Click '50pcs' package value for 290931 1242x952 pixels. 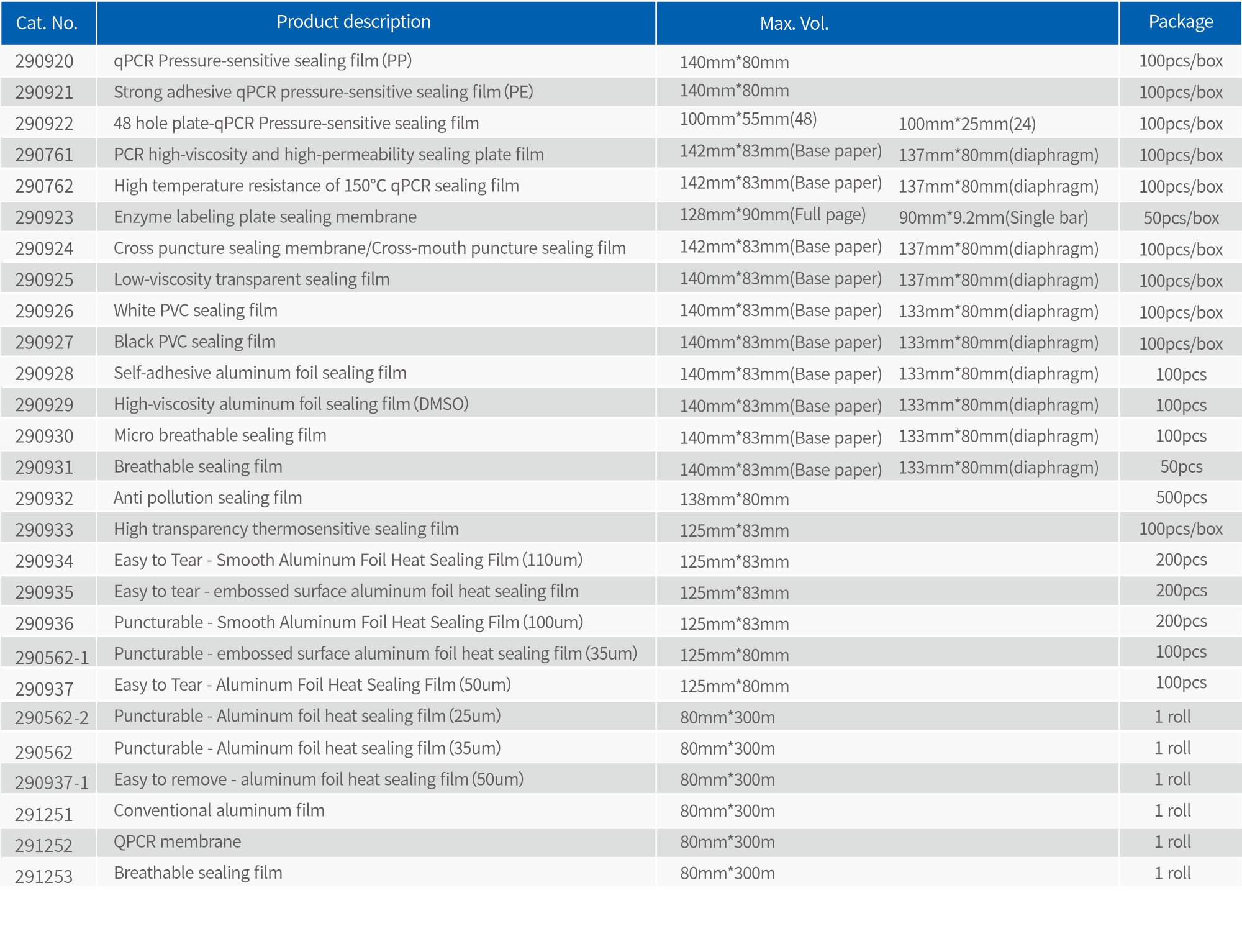[x=1181, y=466]
